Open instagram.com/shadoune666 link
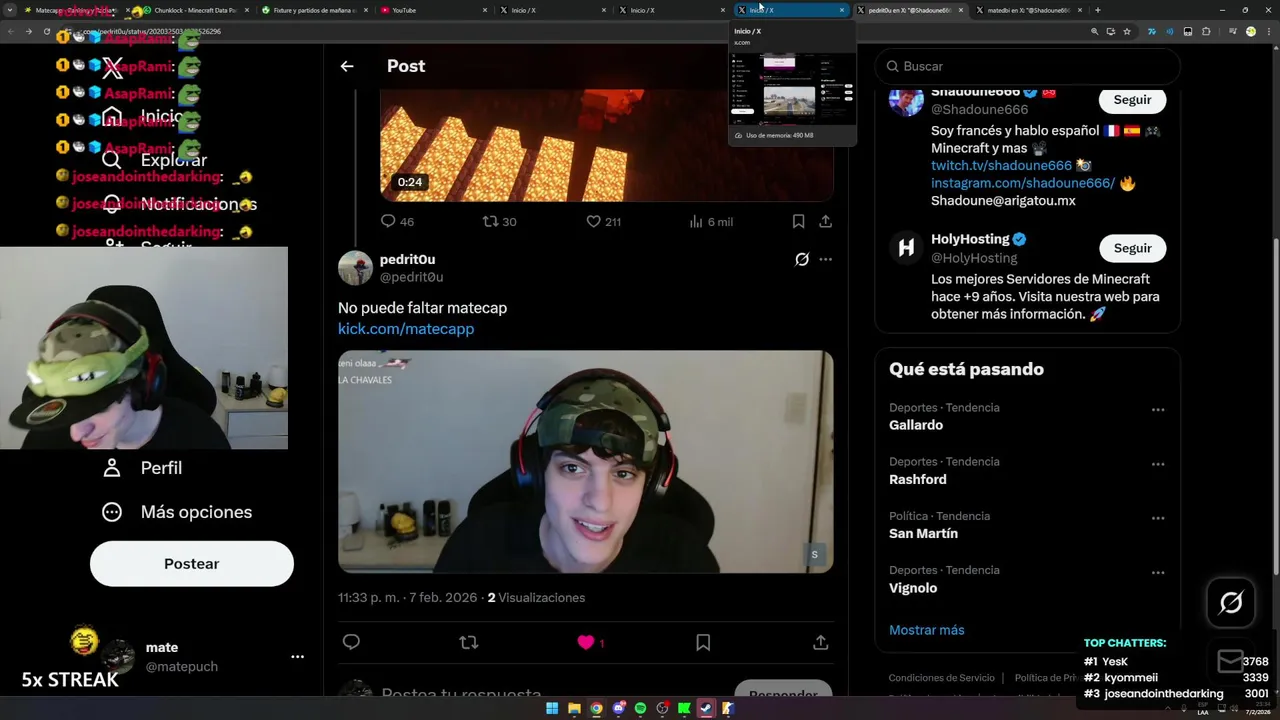Viewport: 1280px width, 720px height. click(1023, 183)
